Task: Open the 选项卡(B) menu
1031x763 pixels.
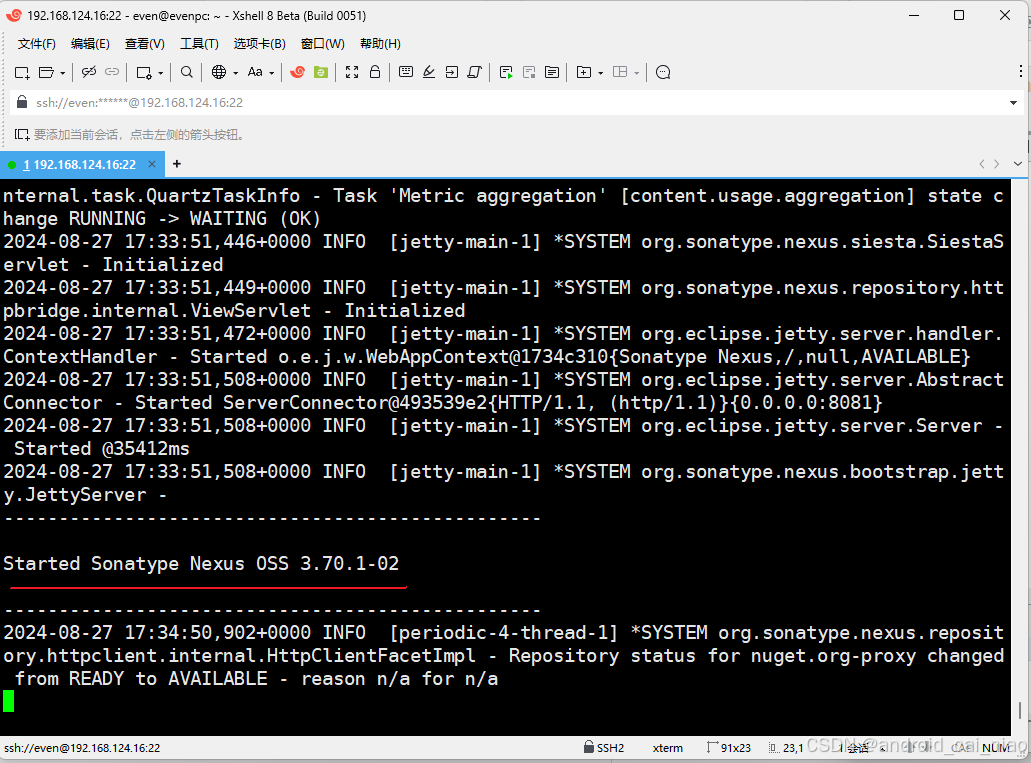Action: click(x=260, y=44)
